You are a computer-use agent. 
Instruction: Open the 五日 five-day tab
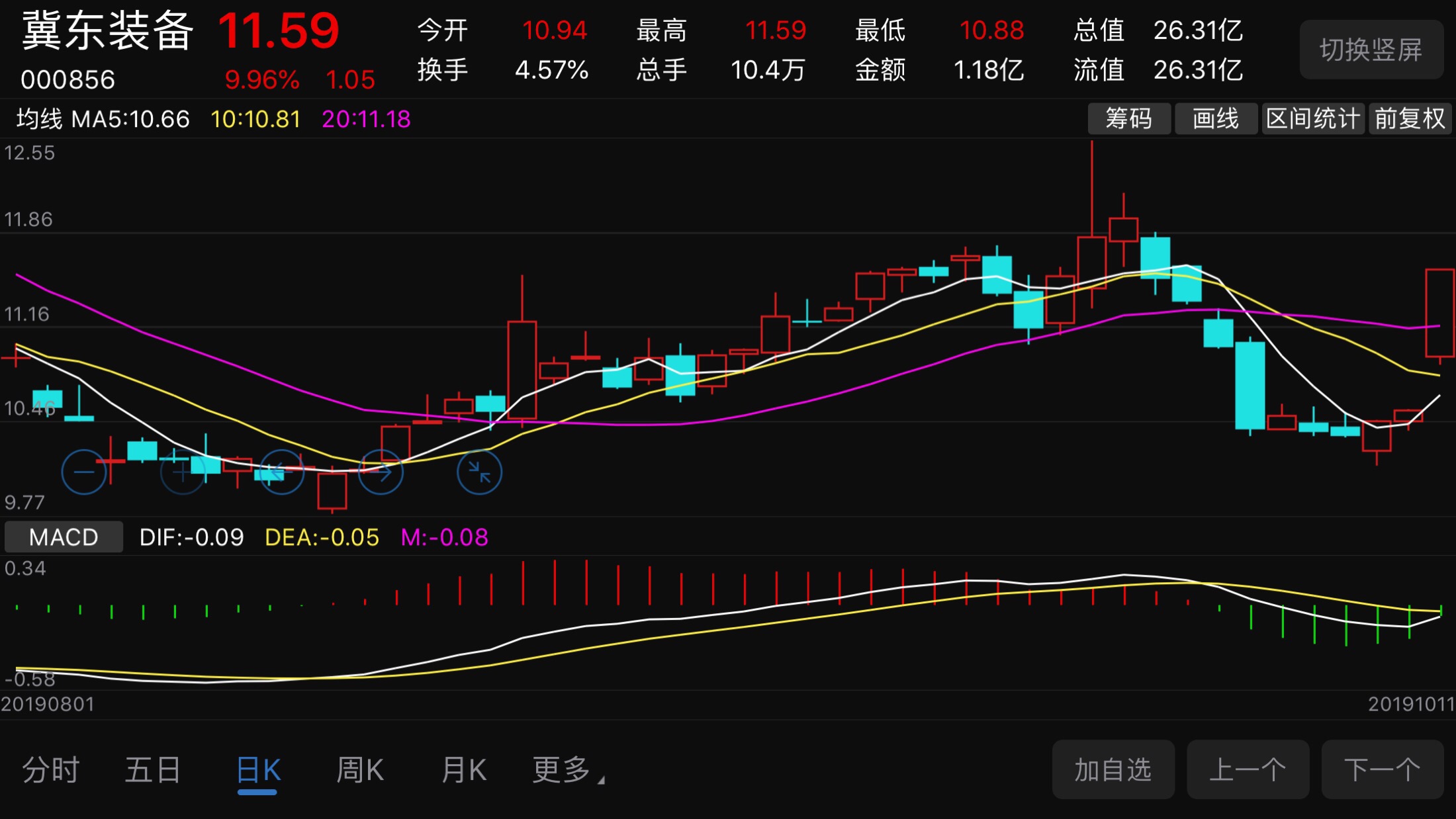pyautogui.click(x=153, y=770)
